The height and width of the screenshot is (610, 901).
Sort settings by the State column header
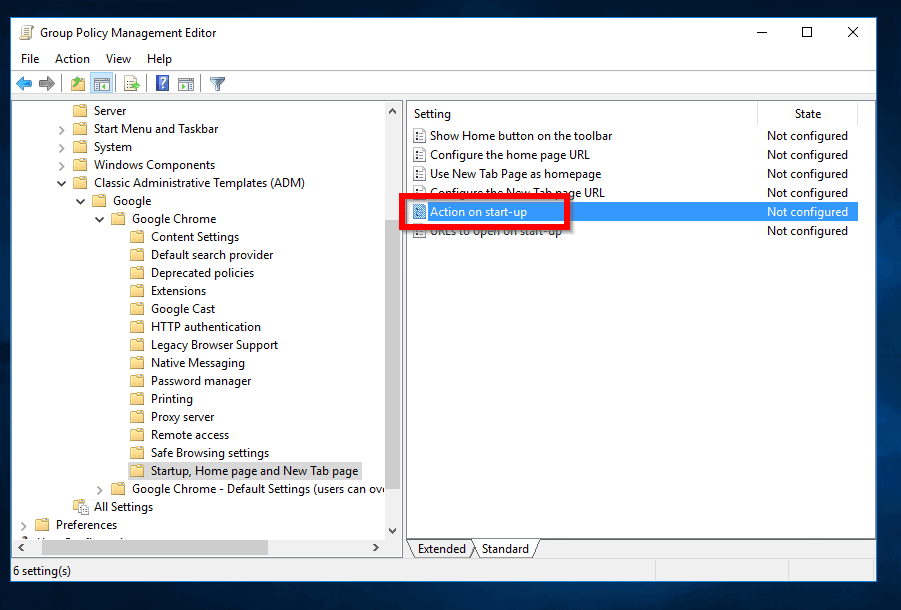point(807,114)
